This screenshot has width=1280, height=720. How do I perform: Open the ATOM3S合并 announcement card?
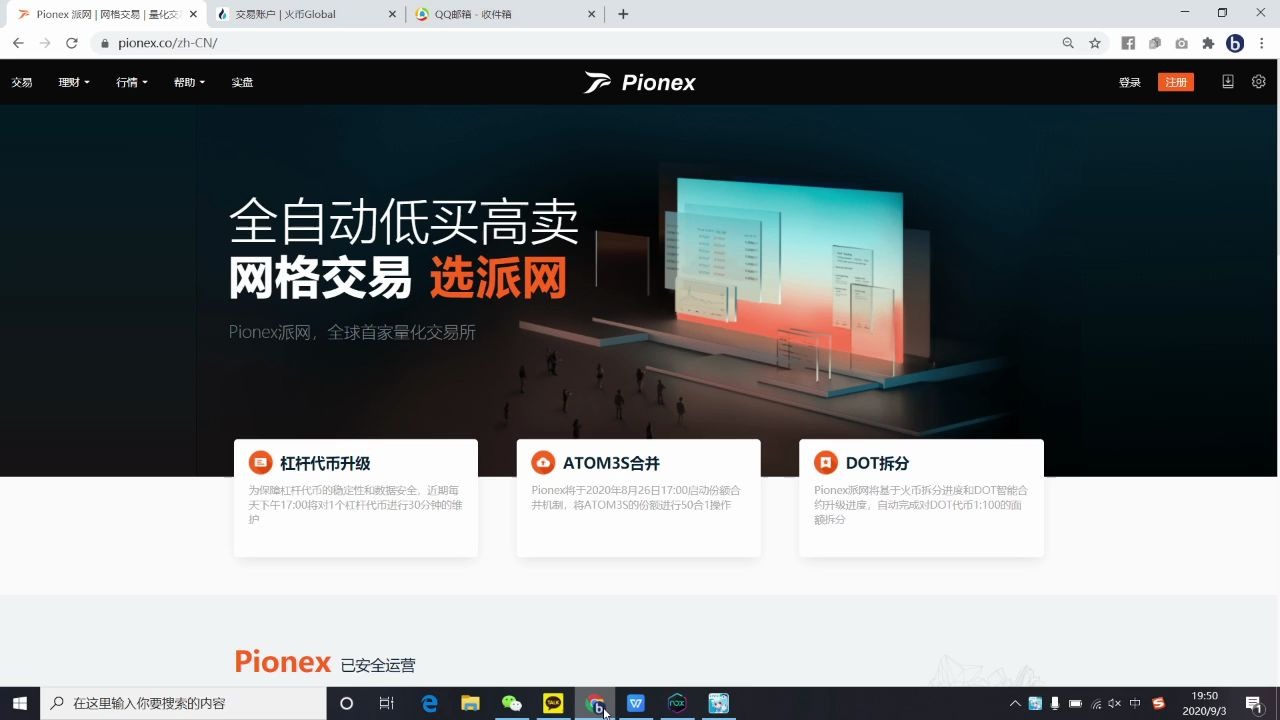click(639, 498)
